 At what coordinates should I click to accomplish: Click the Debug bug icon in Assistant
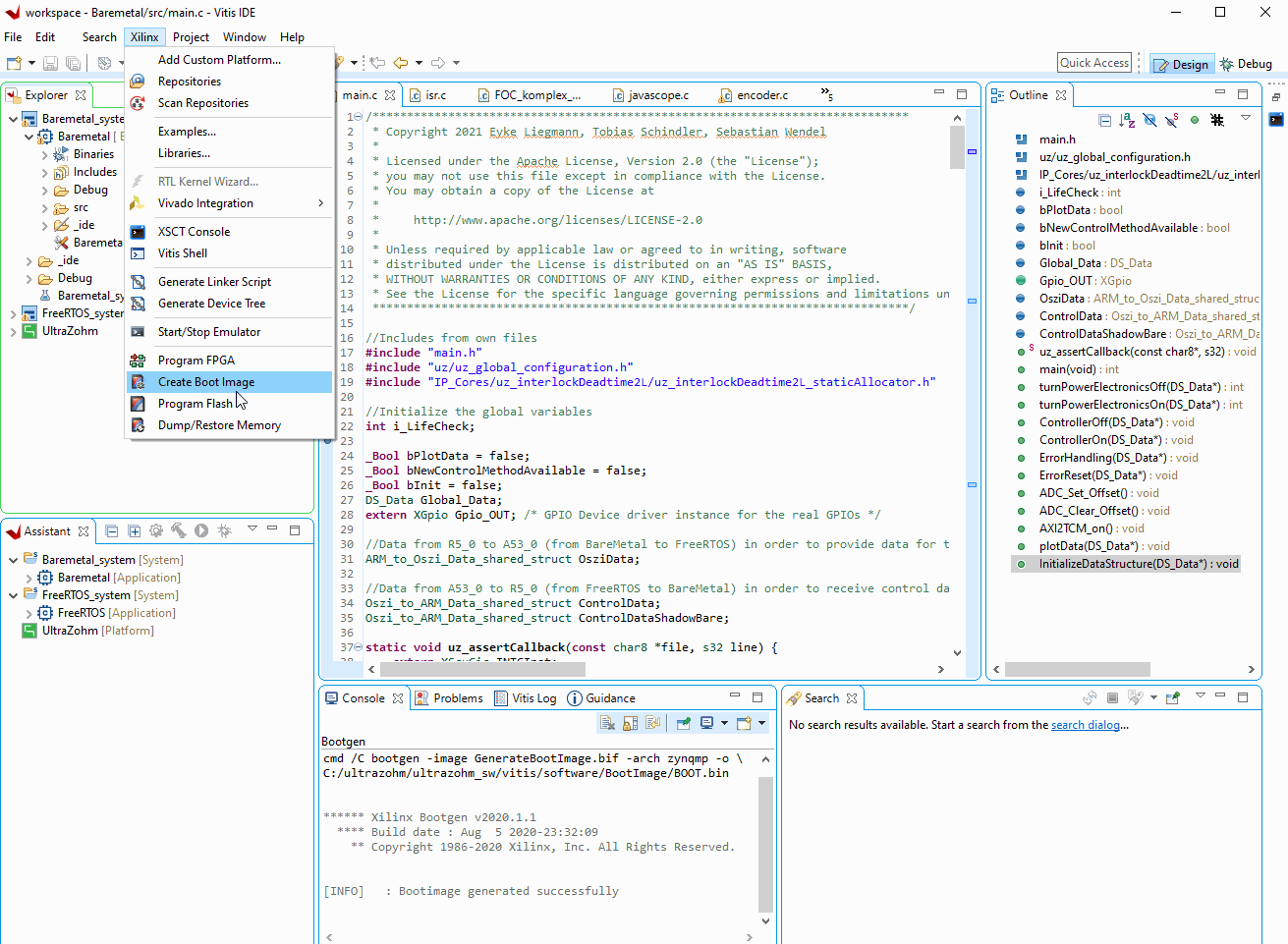(225, 531)
